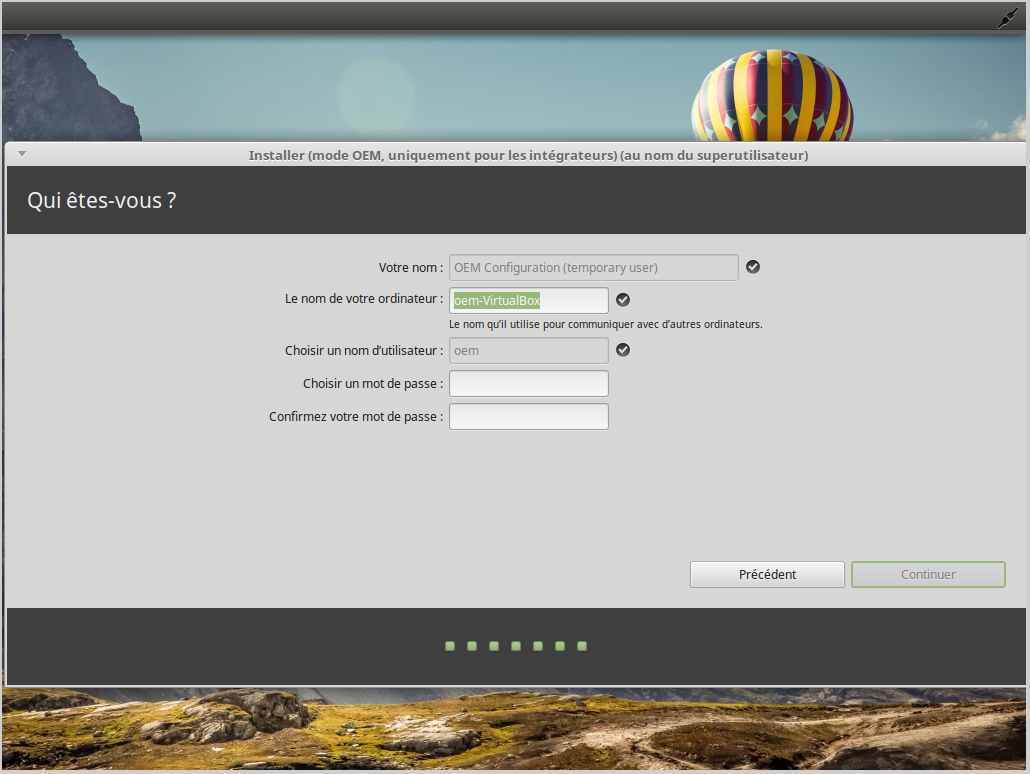Screen dimensions: 1030x774
Task: Go back with the Précédent button
Action: pyautogui.click(x=767, y=575)
